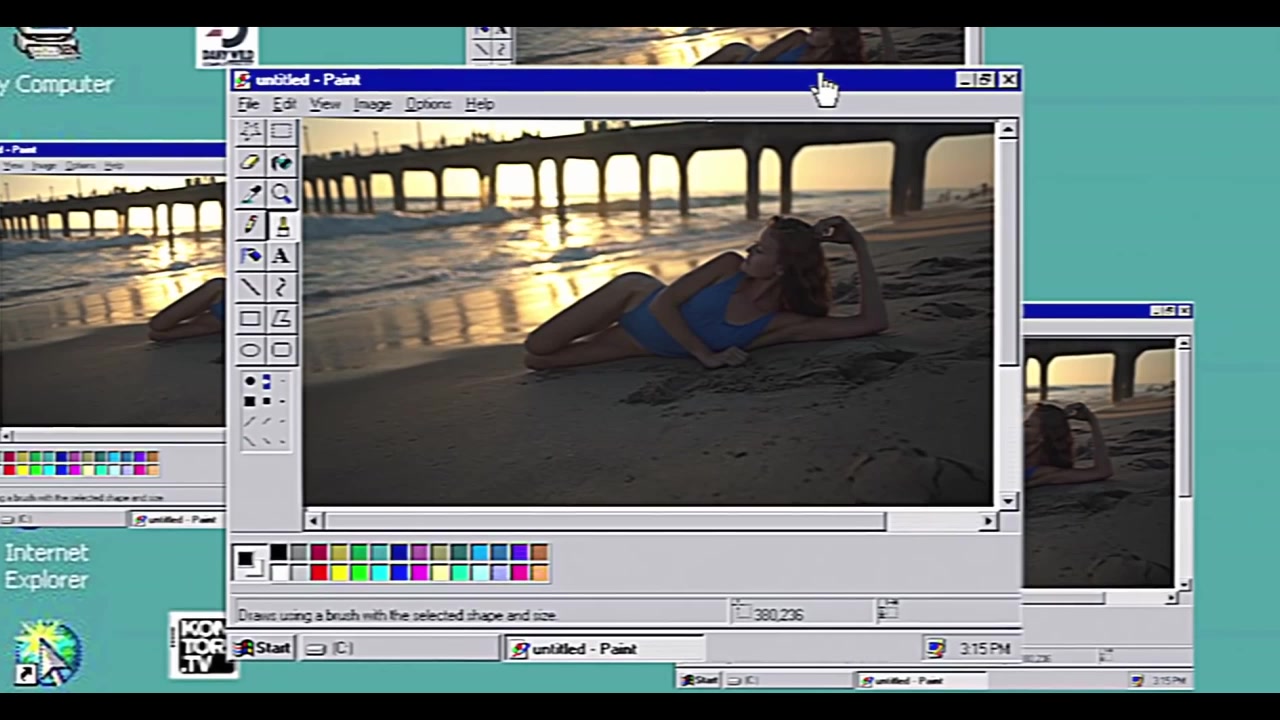
Task: Choose the Eraser tool
Action: click(x=250, y=162)
